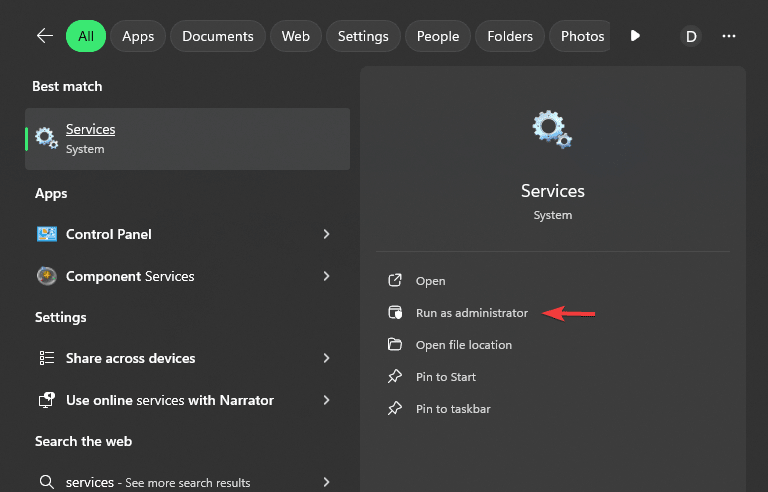
Task: Open Share across devices setting
Action: [x=188, y=358]
